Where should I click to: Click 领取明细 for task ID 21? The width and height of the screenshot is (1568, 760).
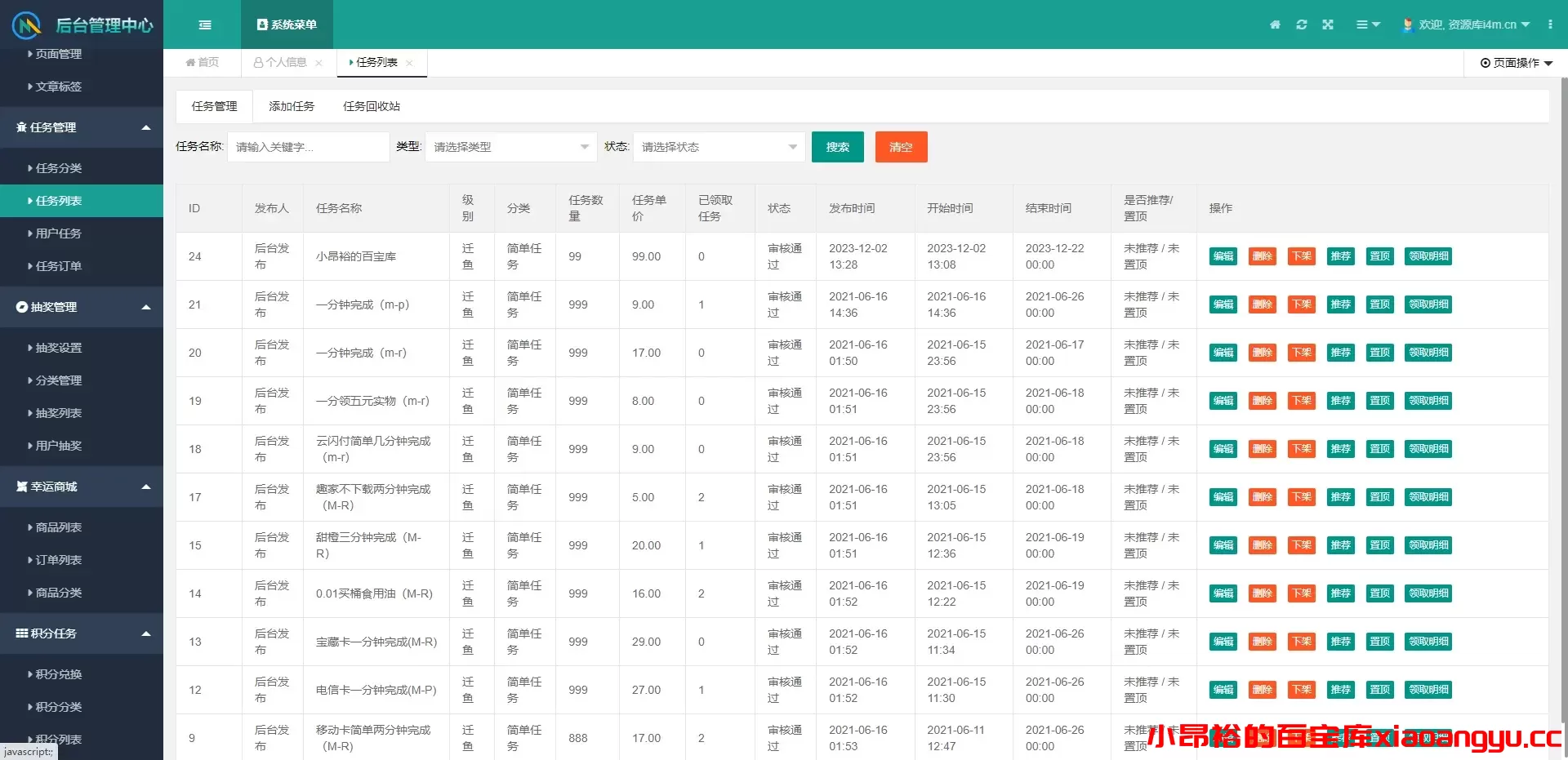coord(1428,304)
